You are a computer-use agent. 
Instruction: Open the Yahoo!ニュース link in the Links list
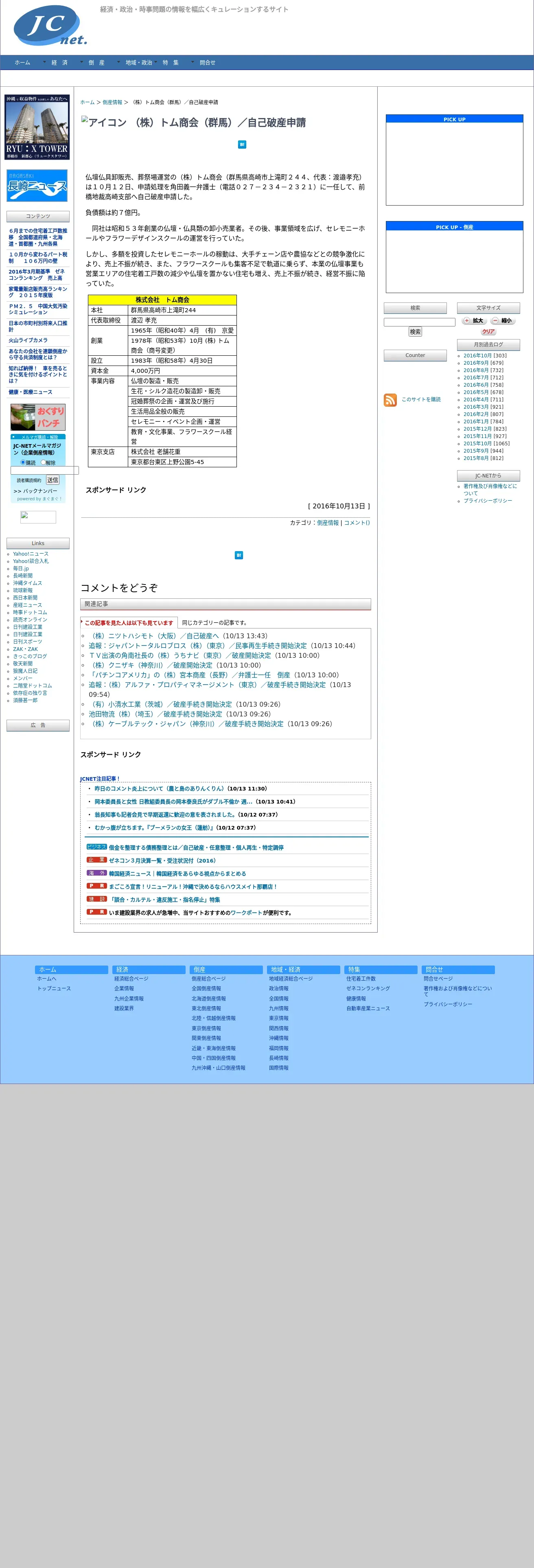pyautogui.click(x=31, y=554)
